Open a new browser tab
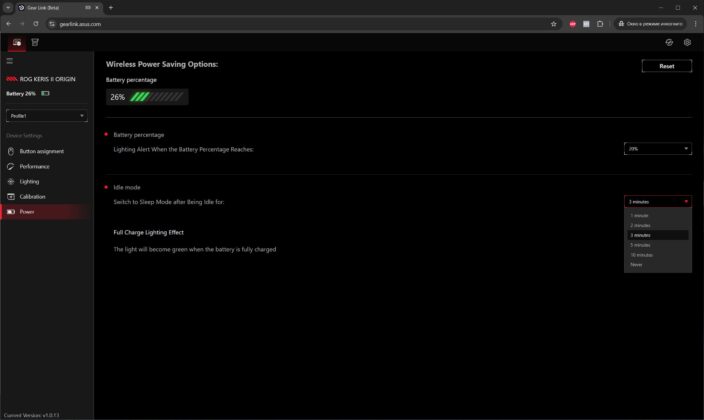The image size is (704, 420). pyautogui.click(x=111, y=8)
